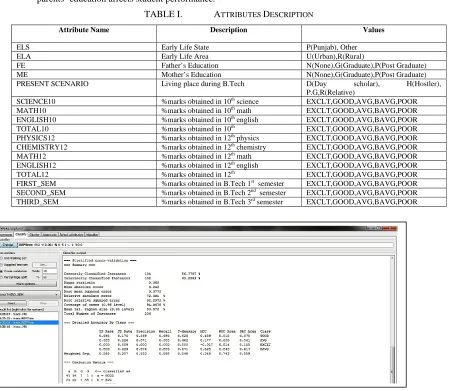This screenshot has height=391, width=449.
Task: Click the 'ELS' attribute cell
Action: pyautogui.click(x=84, y=47)
